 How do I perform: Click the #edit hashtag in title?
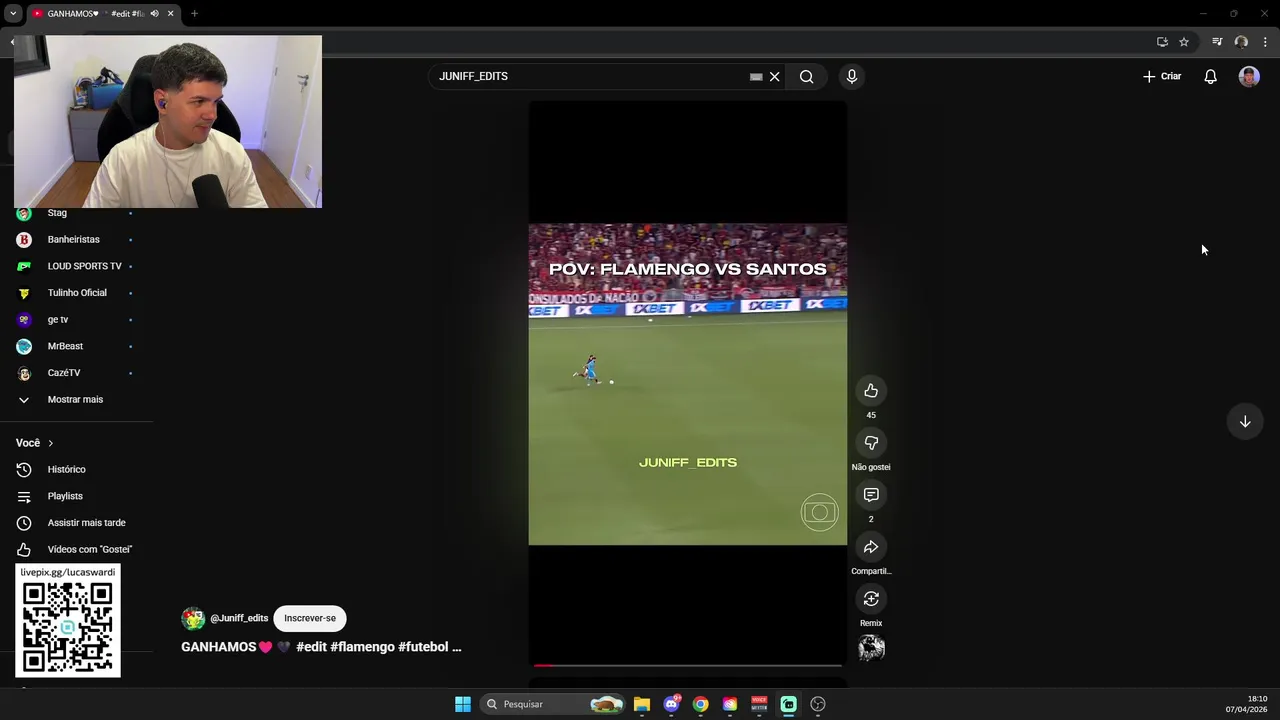[x=311, y=647]
